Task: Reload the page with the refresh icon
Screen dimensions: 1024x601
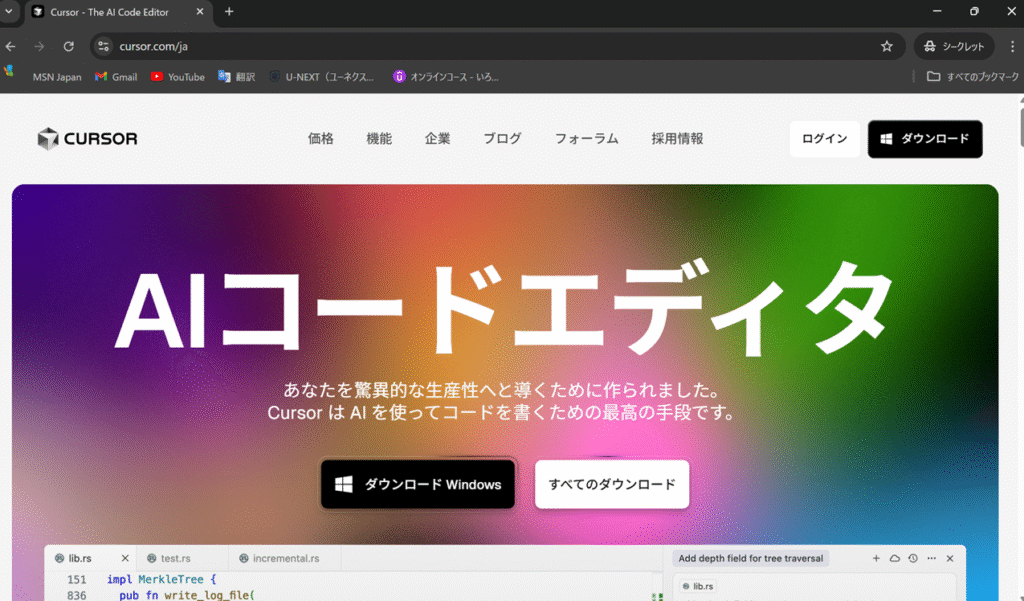Action: (69, 46)
